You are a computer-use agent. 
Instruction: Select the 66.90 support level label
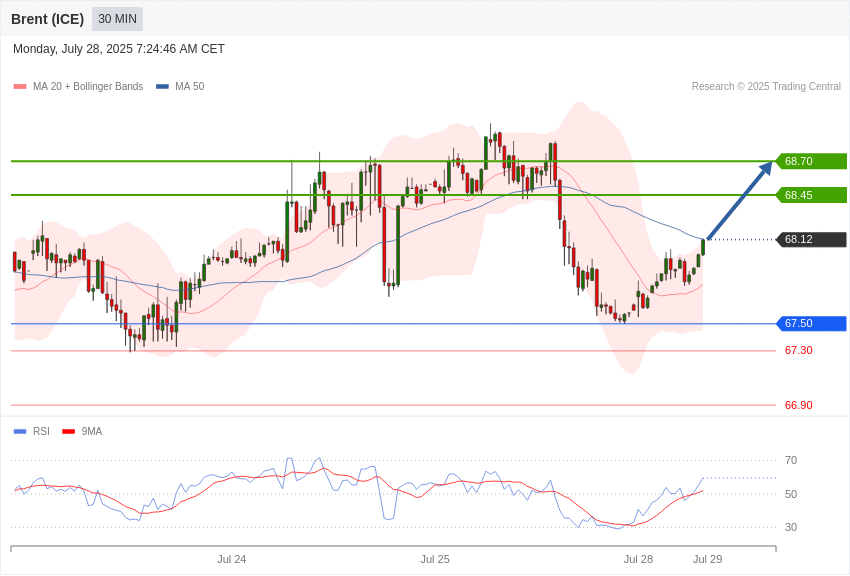coord(799,405)
